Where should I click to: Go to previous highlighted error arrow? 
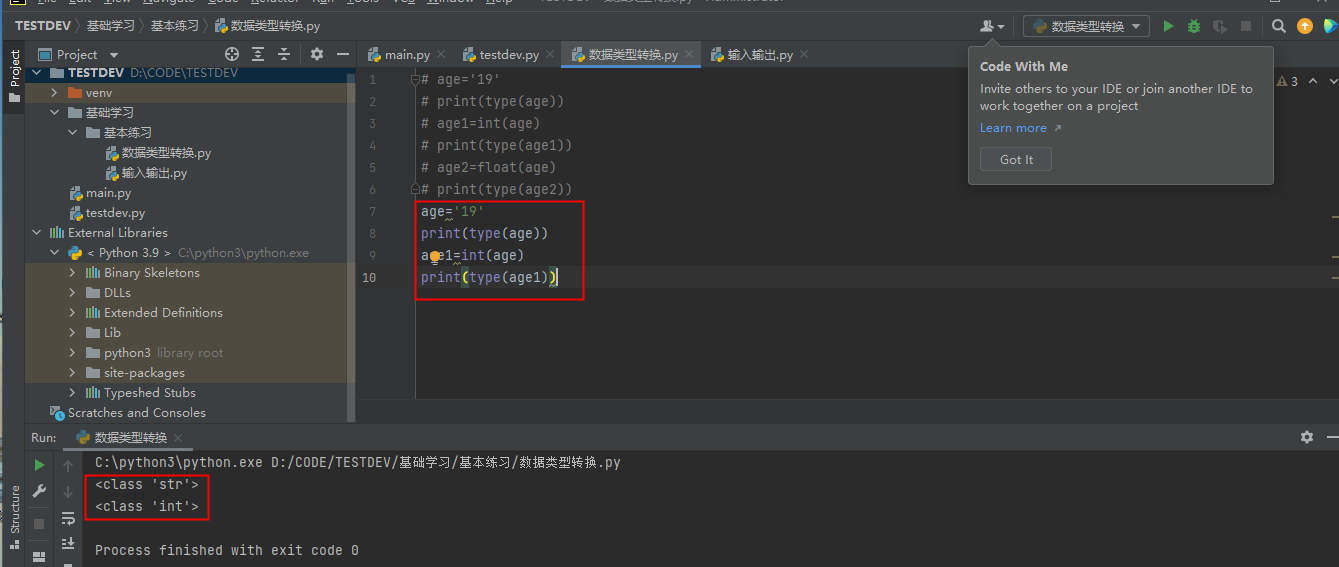(1313, 81)
